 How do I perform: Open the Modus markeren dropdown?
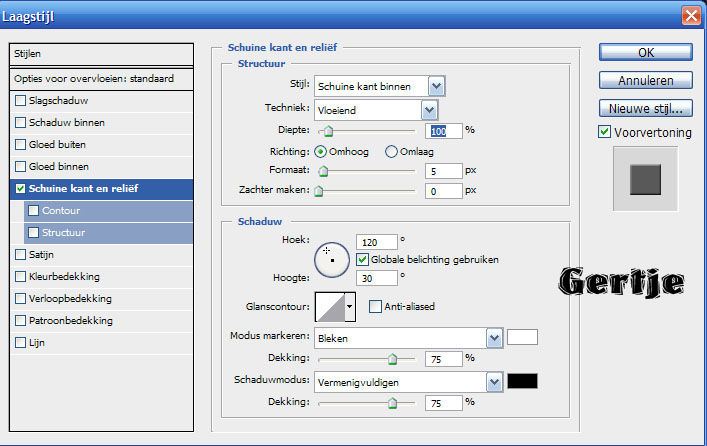(x=495, y=338)
